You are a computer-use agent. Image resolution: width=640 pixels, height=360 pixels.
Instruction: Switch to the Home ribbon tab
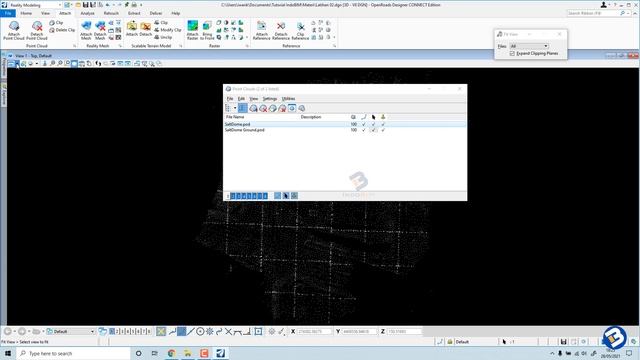coord(26,13)
